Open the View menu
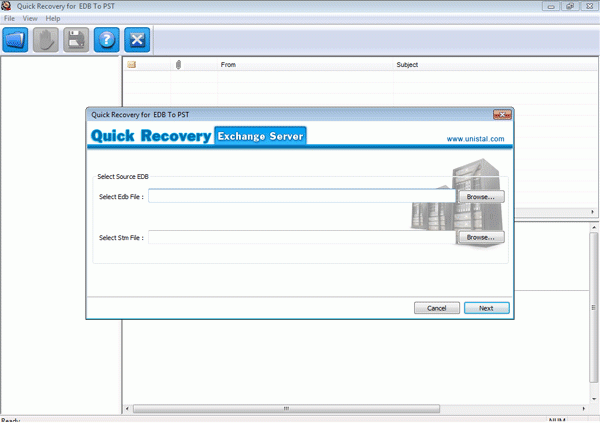600x423 pixels. [30, 19]
